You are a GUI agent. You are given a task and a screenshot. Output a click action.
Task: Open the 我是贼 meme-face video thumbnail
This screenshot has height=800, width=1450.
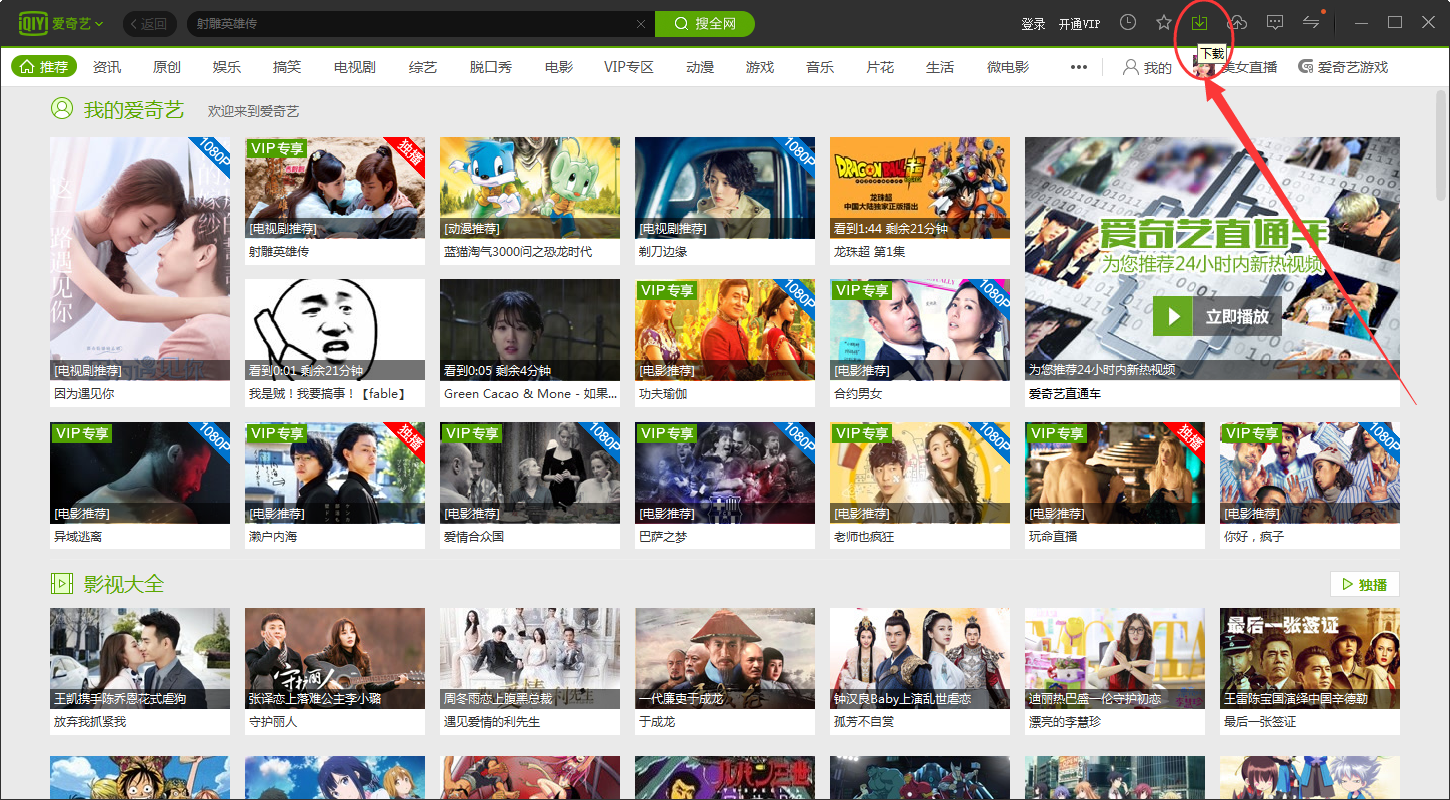[x=335, y=330]
